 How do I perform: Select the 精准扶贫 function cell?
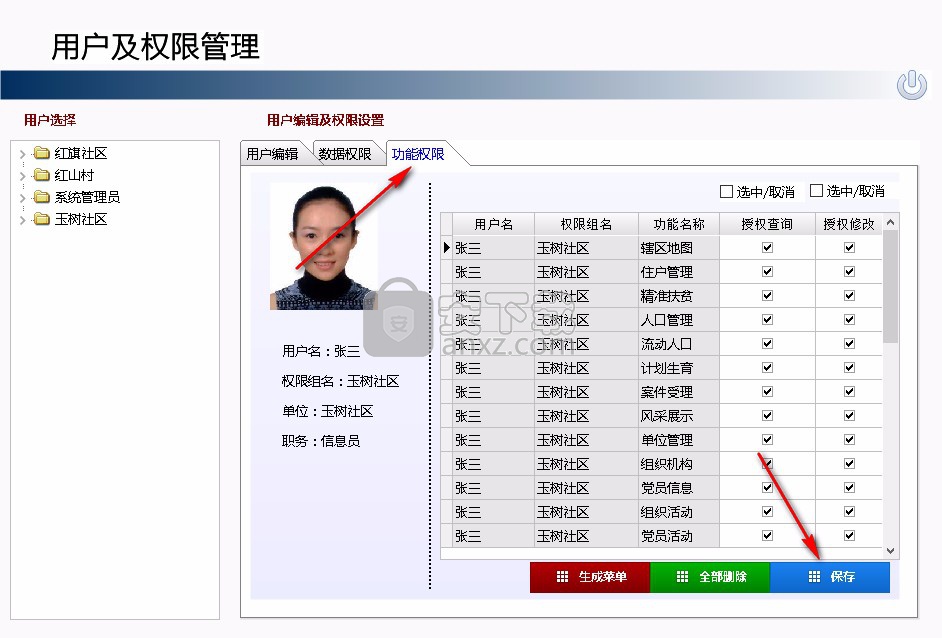click(678, 296)
